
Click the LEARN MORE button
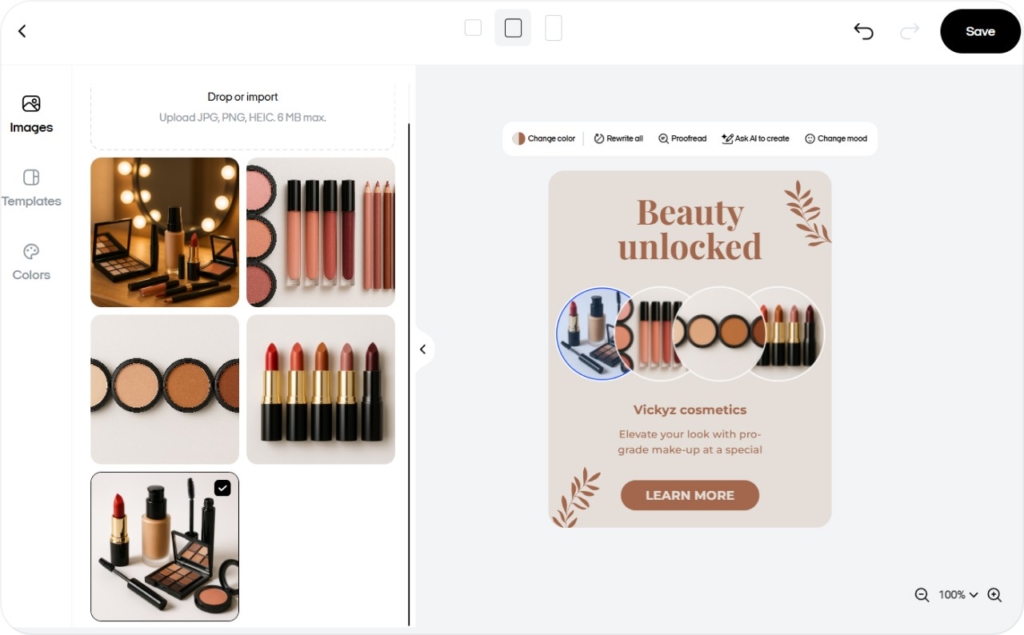(x=689, y=494)
